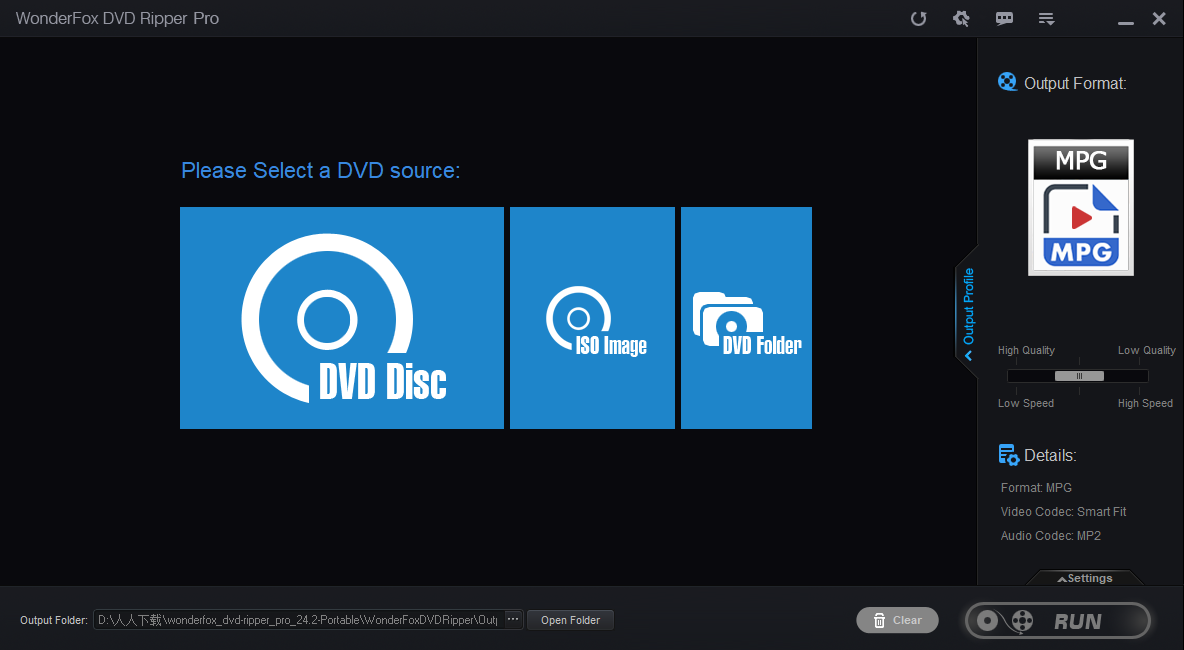Click the Open Folder button
Image resolution: width=1184 pixels, height=650 pixels.
pos(570,620)
